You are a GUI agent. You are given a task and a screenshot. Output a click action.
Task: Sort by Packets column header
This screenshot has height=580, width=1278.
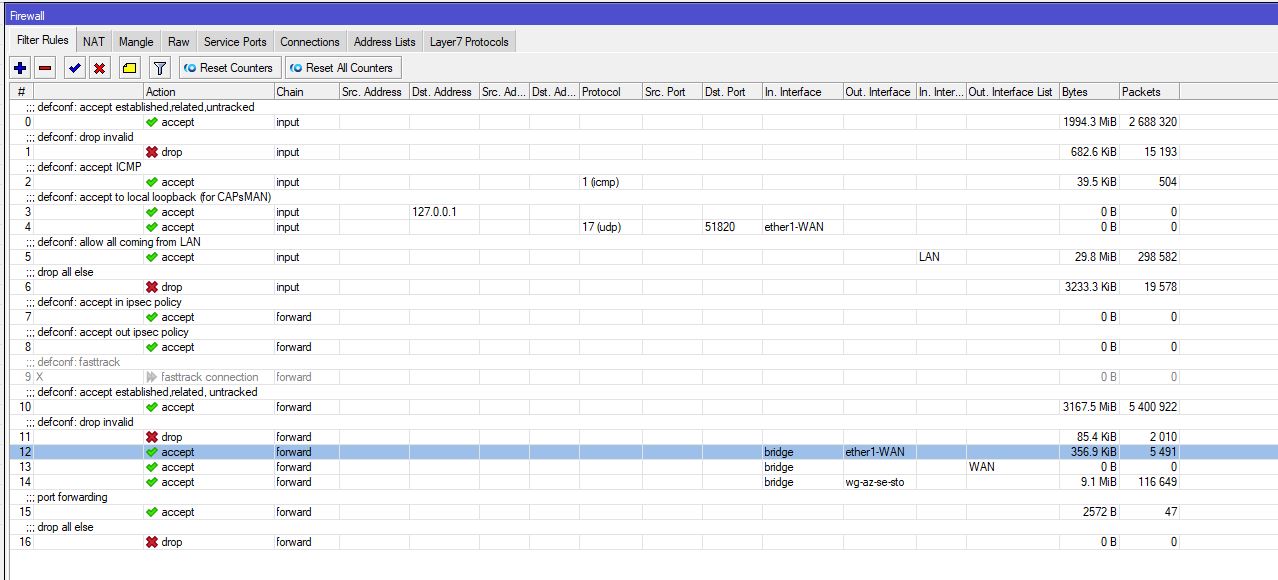(1149, 92)
